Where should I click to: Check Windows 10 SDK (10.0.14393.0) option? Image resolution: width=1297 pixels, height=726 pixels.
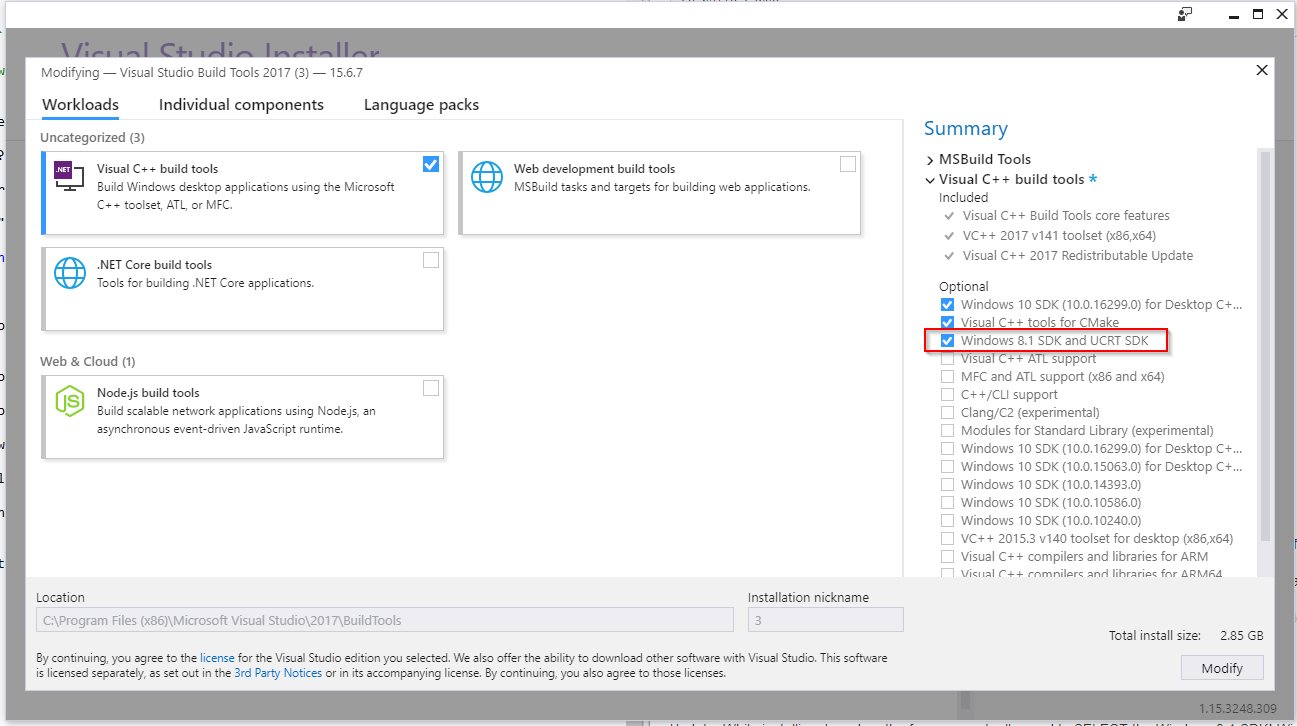947,485
